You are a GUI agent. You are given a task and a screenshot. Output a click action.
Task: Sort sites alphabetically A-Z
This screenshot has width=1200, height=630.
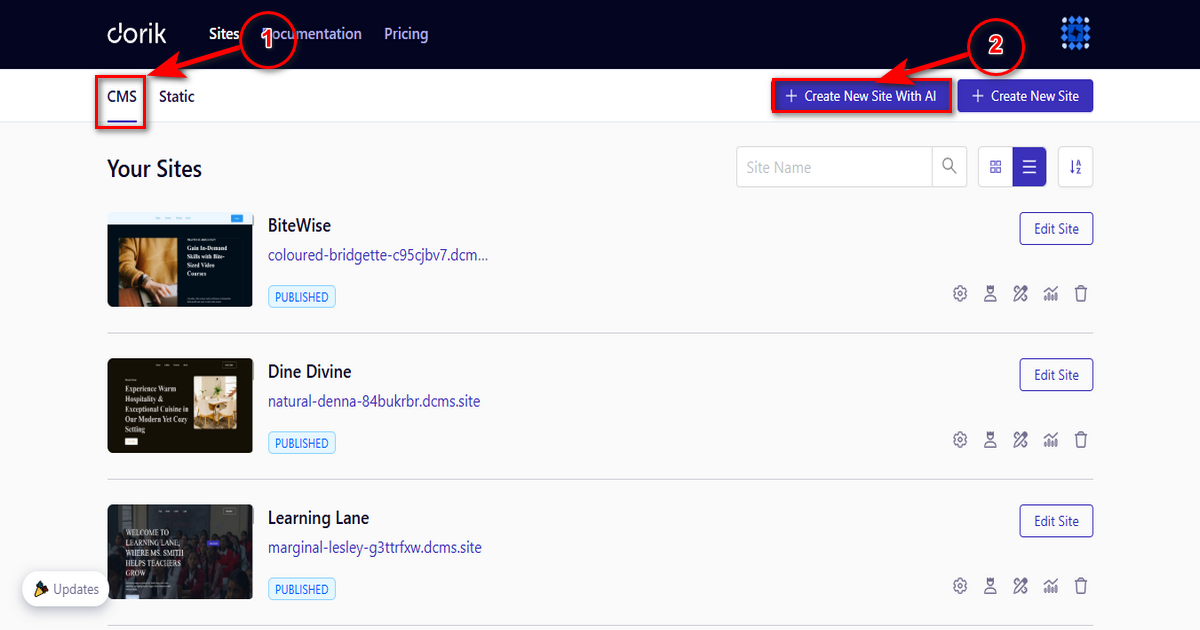tap(1075, 167)
